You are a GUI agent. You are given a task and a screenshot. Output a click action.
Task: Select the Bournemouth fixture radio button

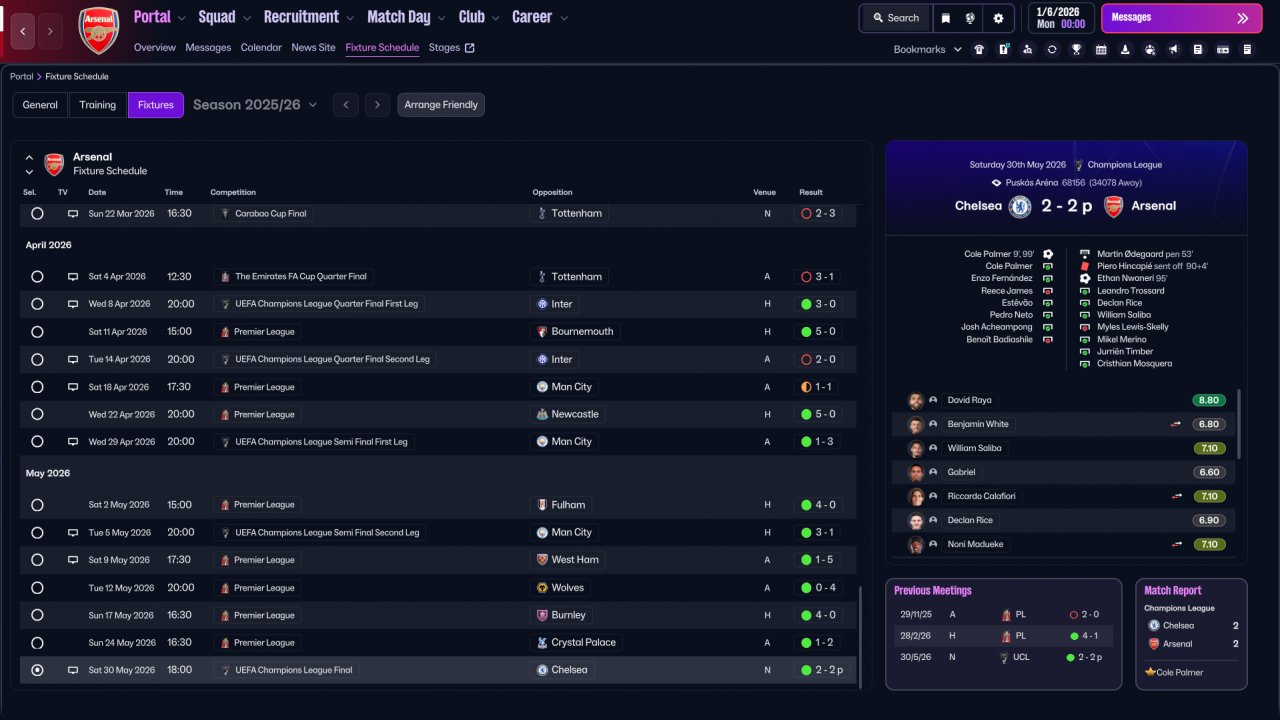click(x=37, y=332)
